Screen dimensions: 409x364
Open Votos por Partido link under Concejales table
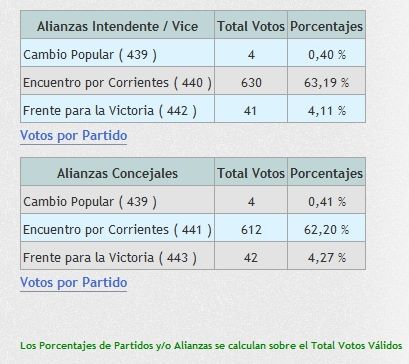[x=73, y=283]
